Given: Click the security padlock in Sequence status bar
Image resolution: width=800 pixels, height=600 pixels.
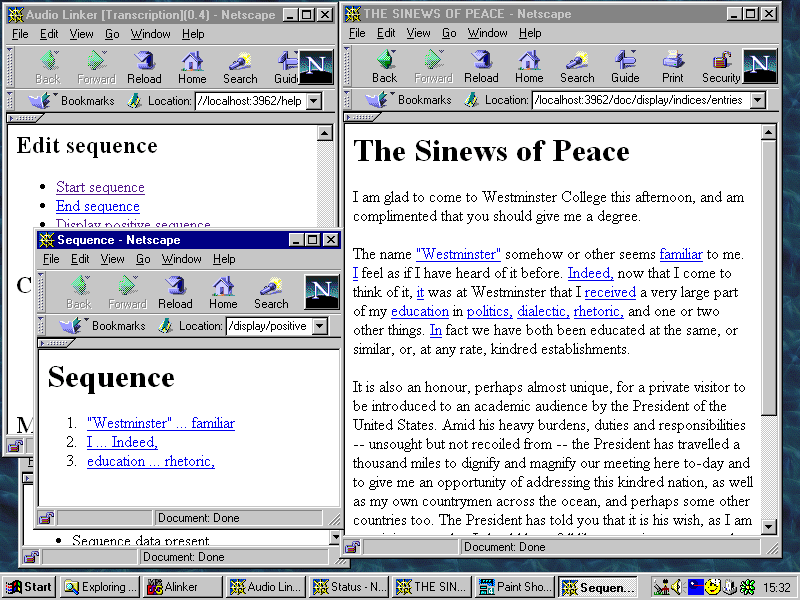Looking at the screenshot, I should click(x=46, y=518).
